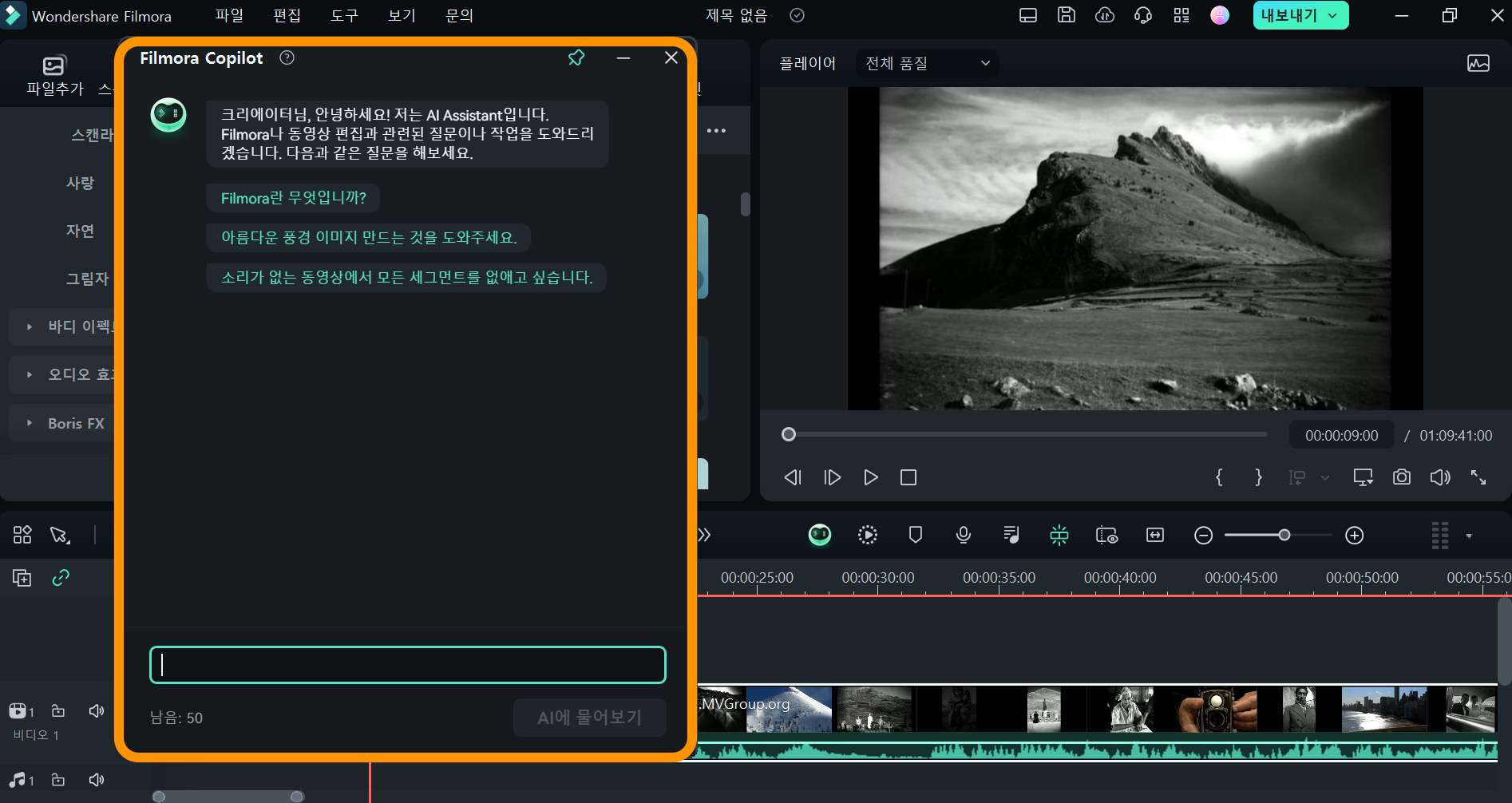Open the 파일 menu
This screenshot has width=1512, height=803.
(229, 15)
